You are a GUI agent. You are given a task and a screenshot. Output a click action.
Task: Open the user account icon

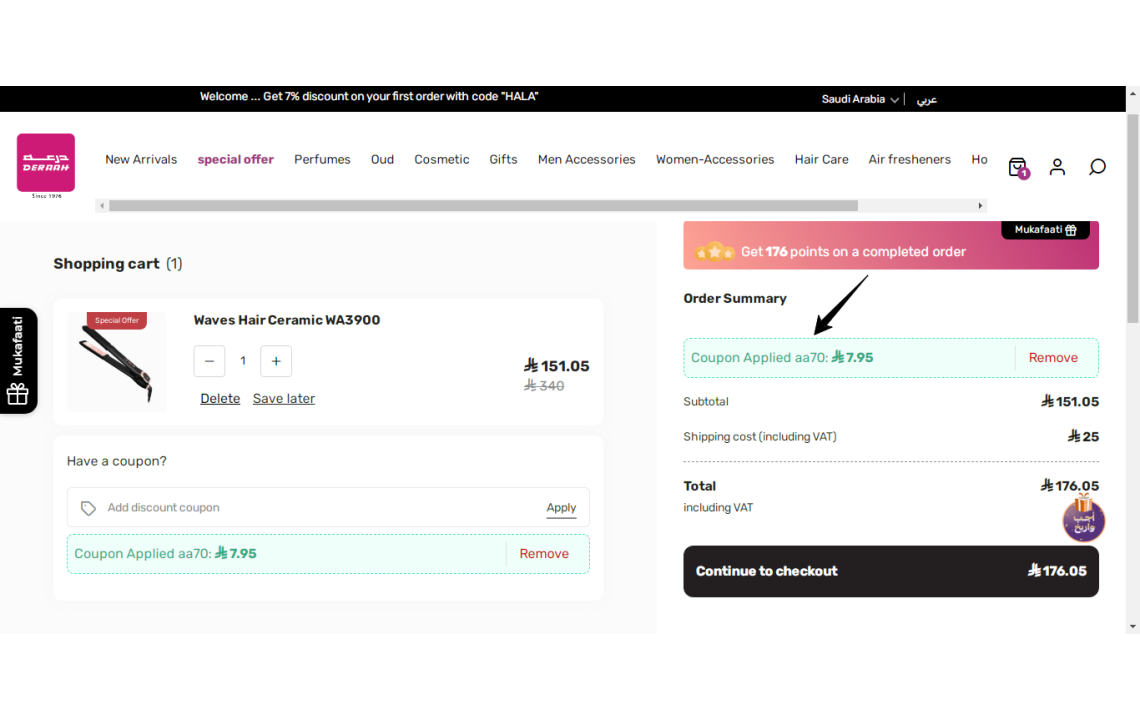(1057, 167)
